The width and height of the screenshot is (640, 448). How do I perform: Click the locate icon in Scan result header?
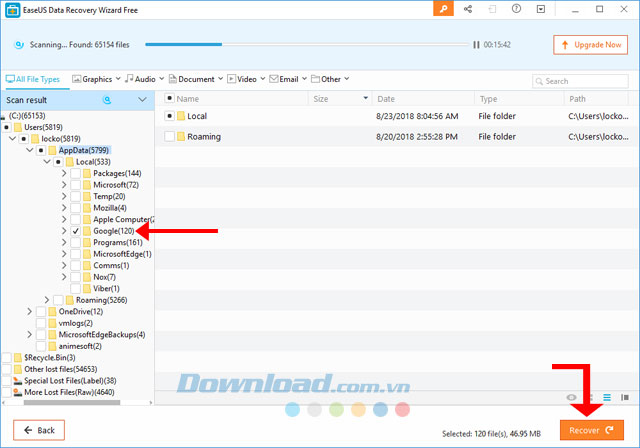[x=107, y=100]
